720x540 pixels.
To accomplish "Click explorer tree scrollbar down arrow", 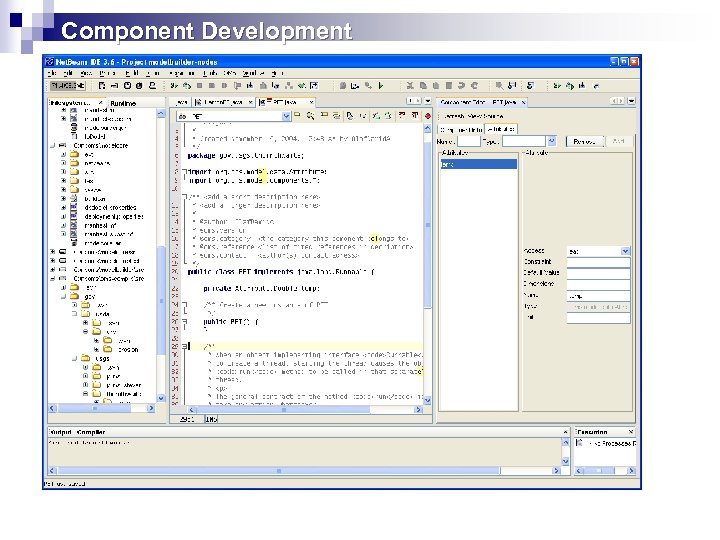I will click(x=161, y=398).
